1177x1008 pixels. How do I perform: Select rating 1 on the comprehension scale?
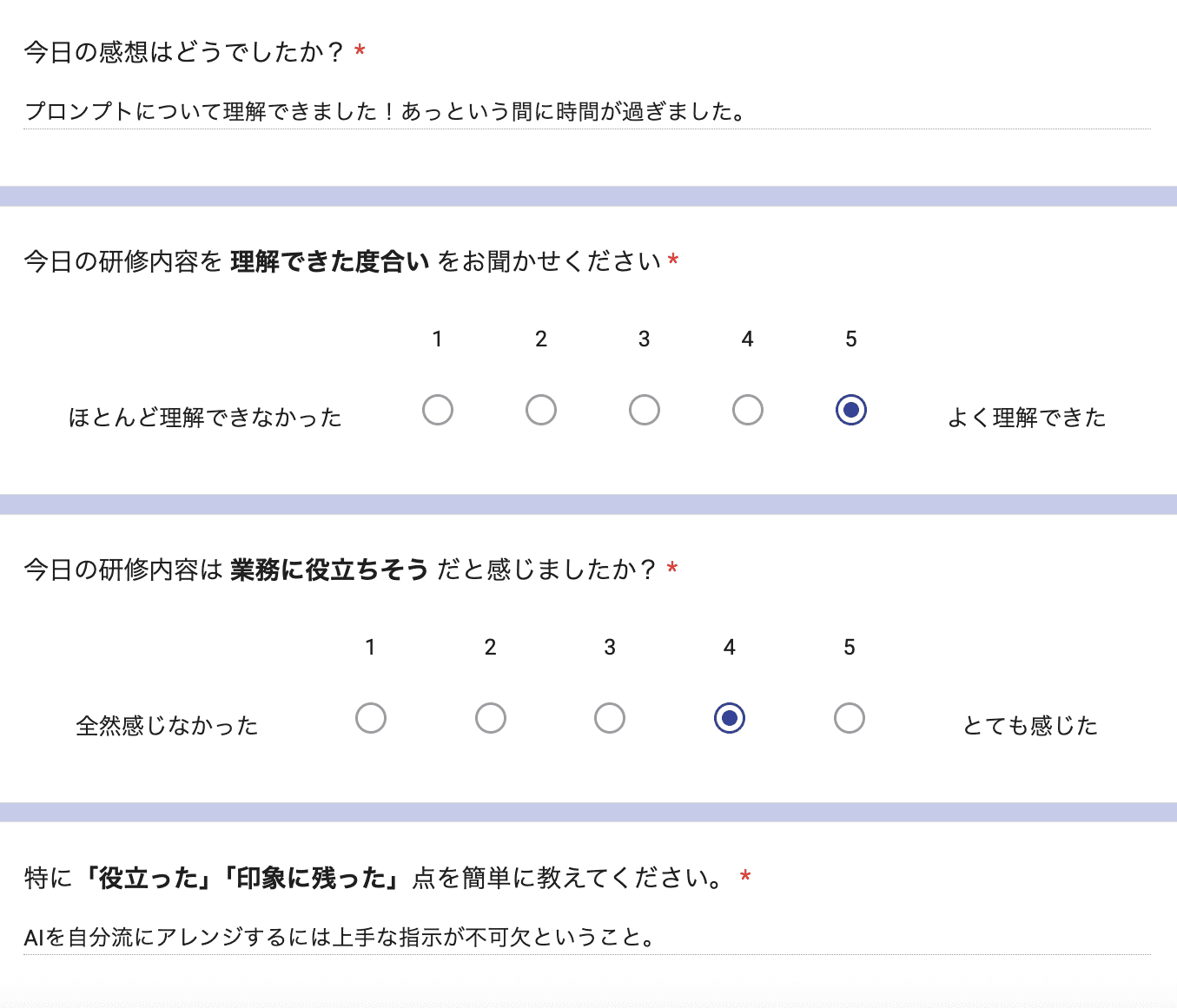(438, 409)
